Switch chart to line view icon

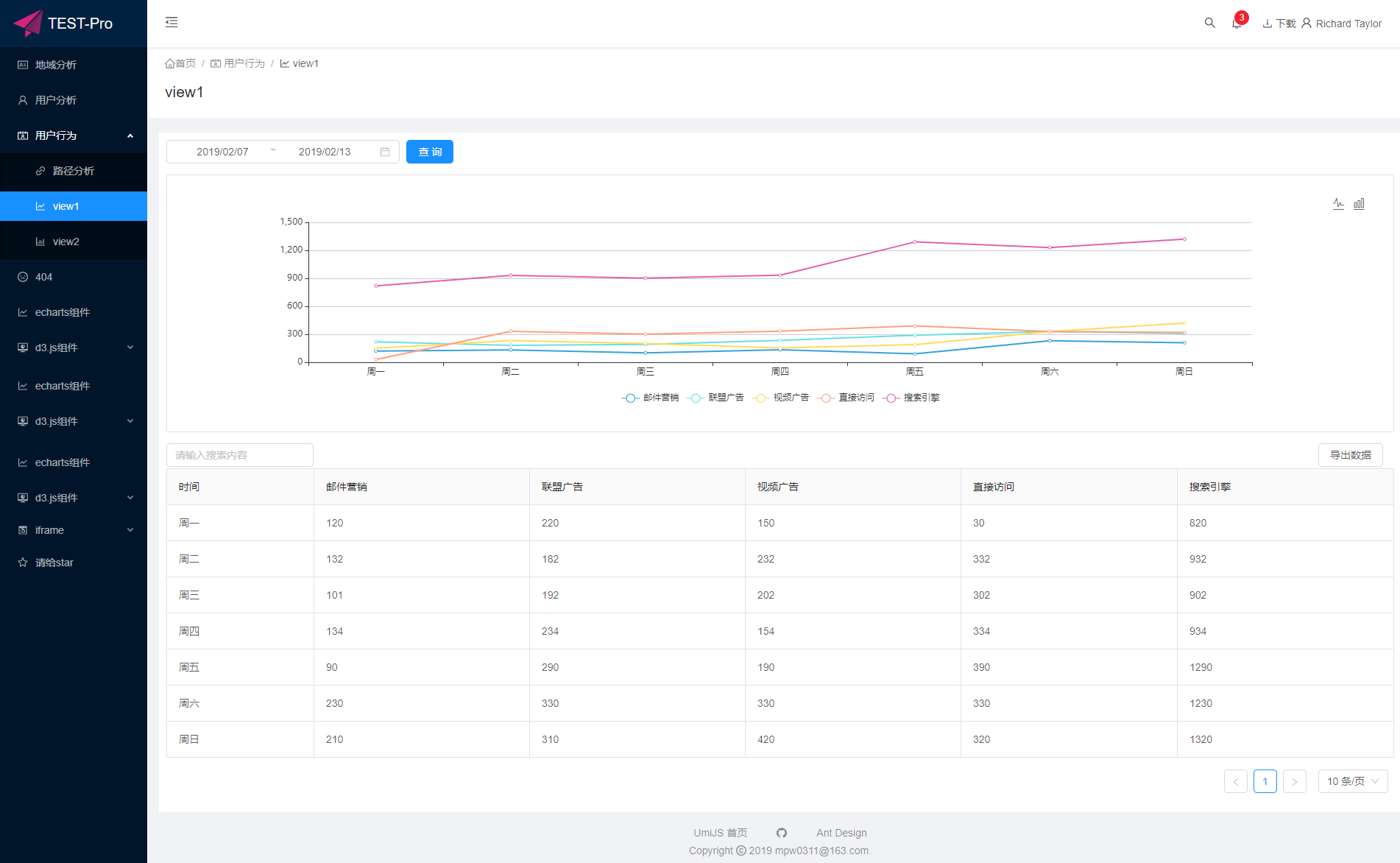1338,204
